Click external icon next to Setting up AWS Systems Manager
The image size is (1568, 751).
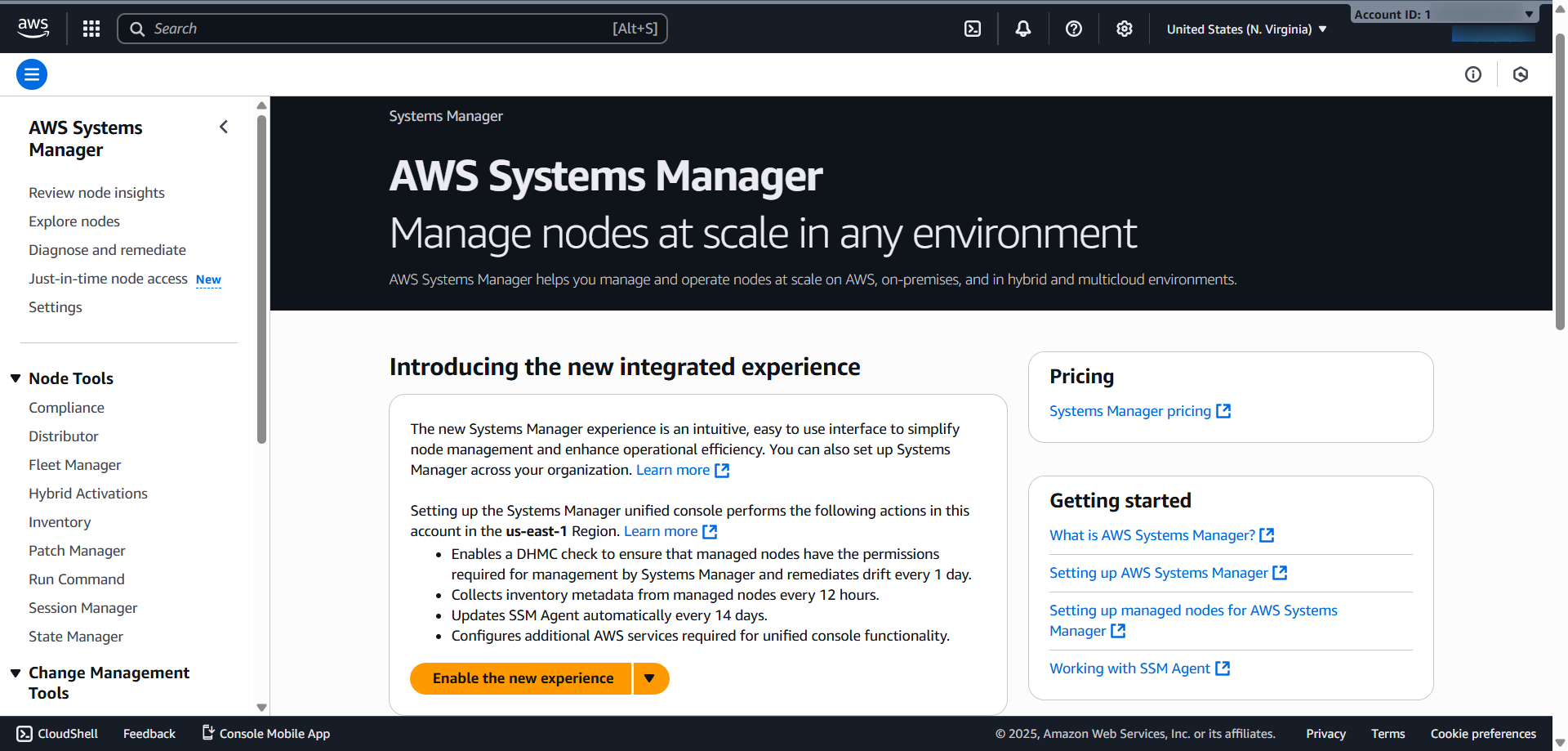tap(1280, 573)
